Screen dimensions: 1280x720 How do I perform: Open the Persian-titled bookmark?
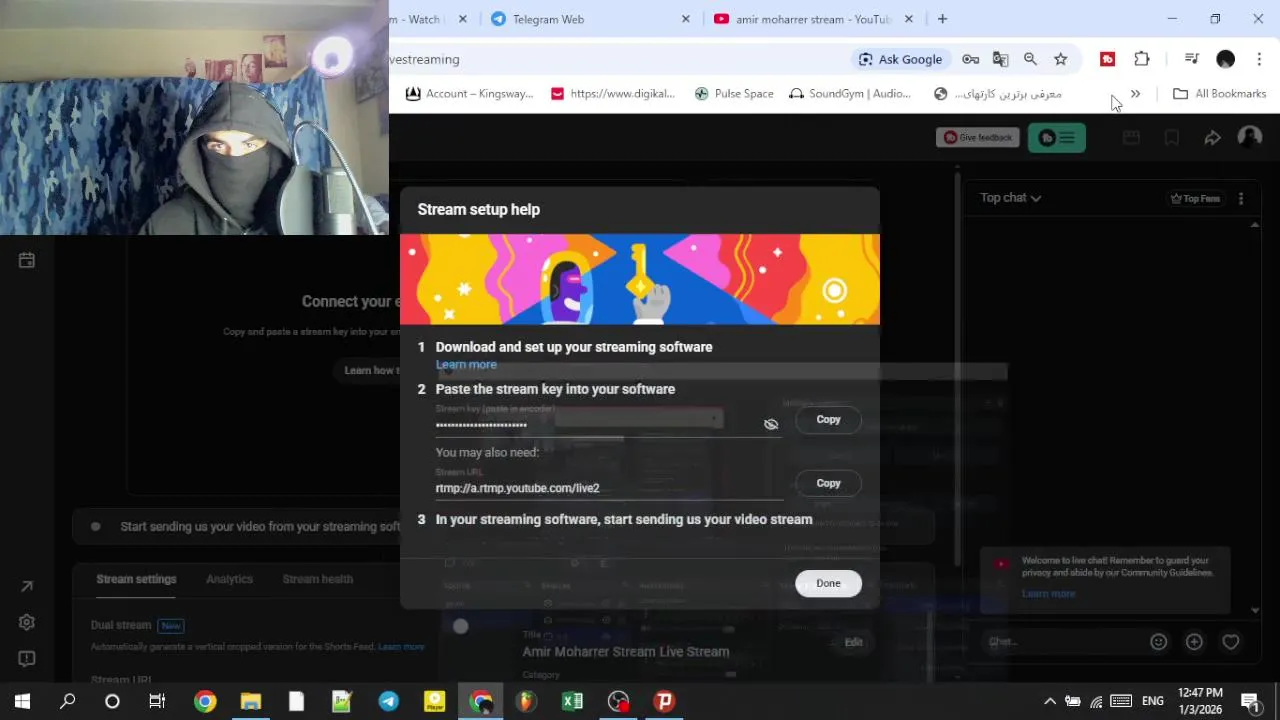pyautogui.click(x=998, y=94)
